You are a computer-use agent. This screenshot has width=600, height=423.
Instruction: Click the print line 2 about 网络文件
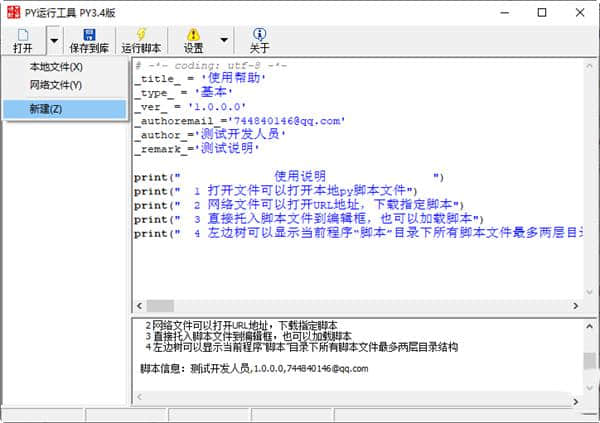(x=299, y=205)
